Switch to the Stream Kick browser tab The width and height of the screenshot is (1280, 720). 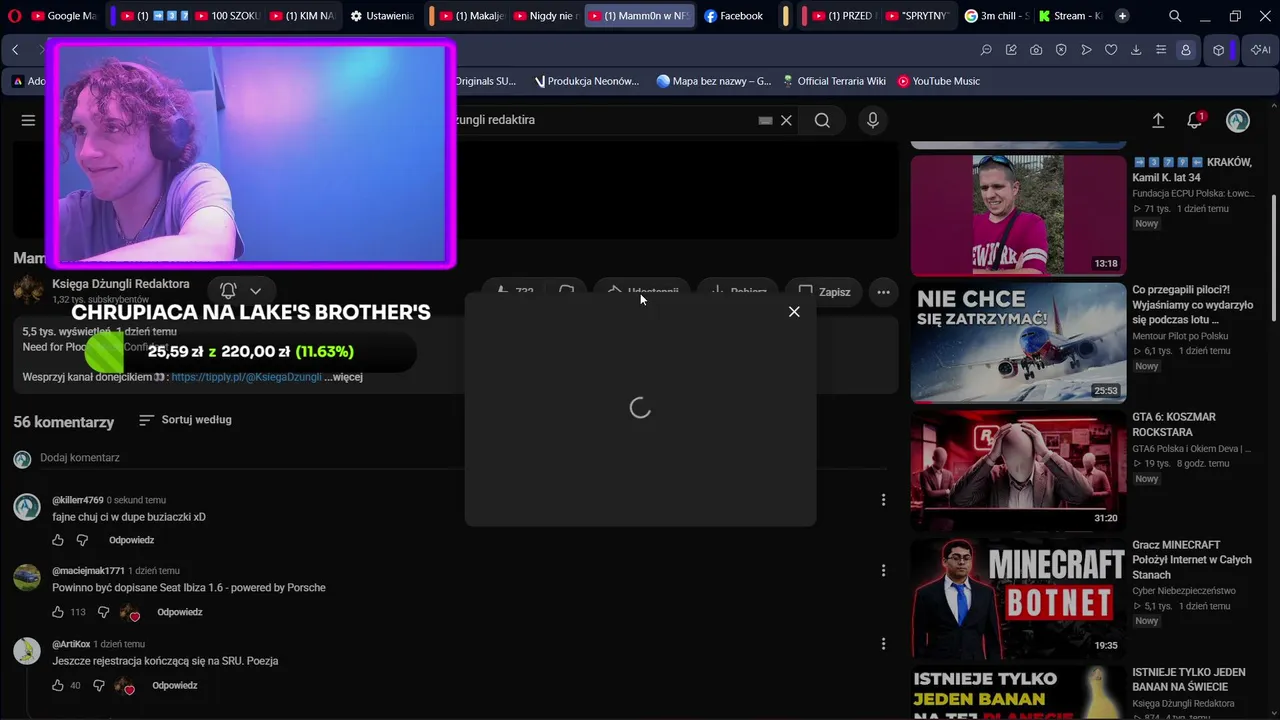[x=1070, y=16]
